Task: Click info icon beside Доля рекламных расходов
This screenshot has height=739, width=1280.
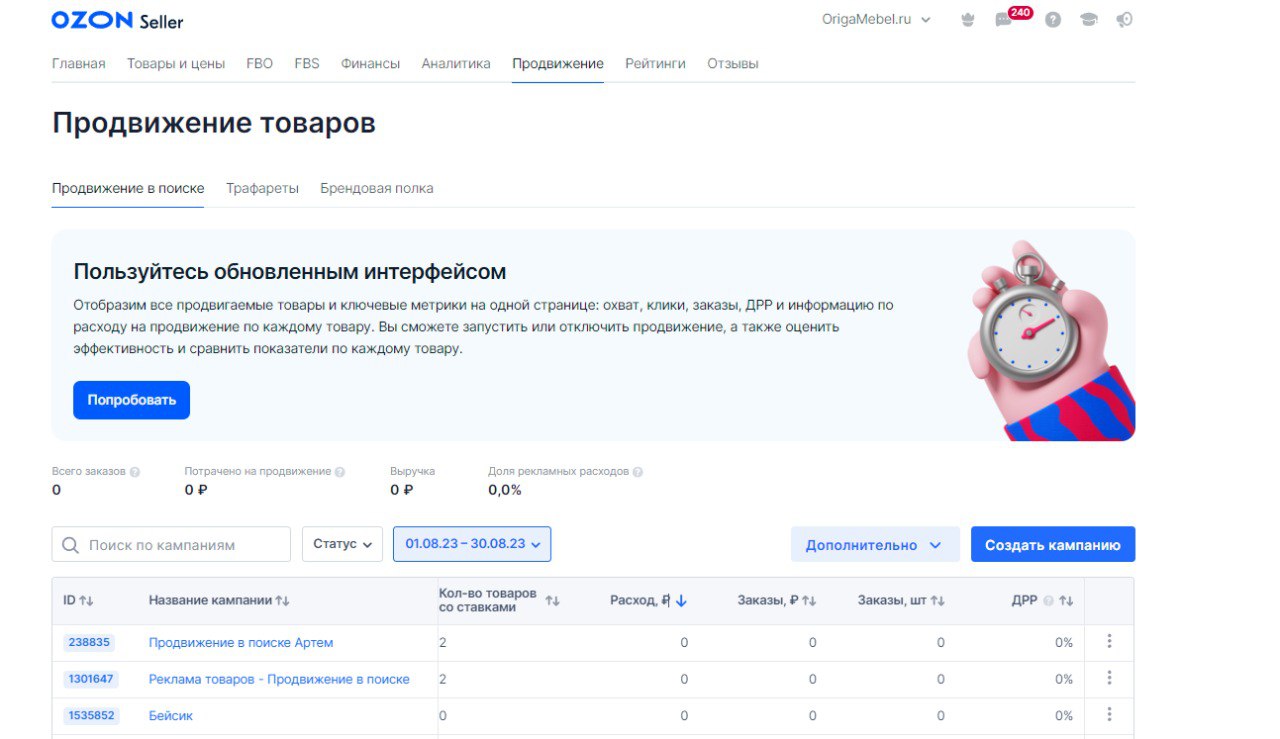Action: coord(638,471)
